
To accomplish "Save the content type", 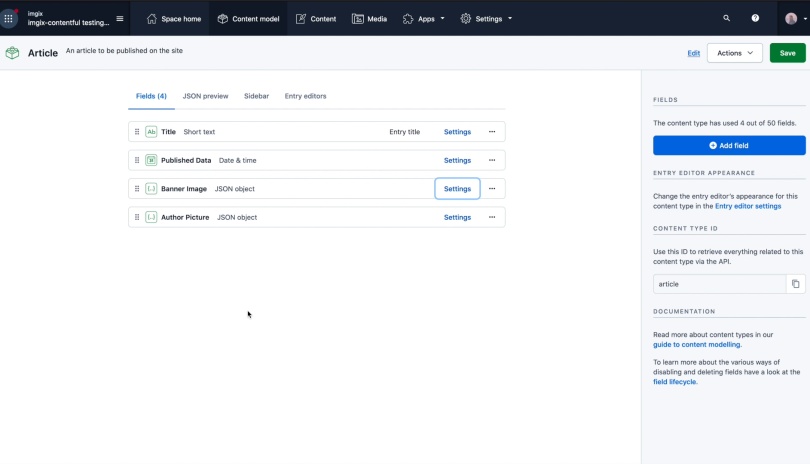I will click(x=787, y=53).
